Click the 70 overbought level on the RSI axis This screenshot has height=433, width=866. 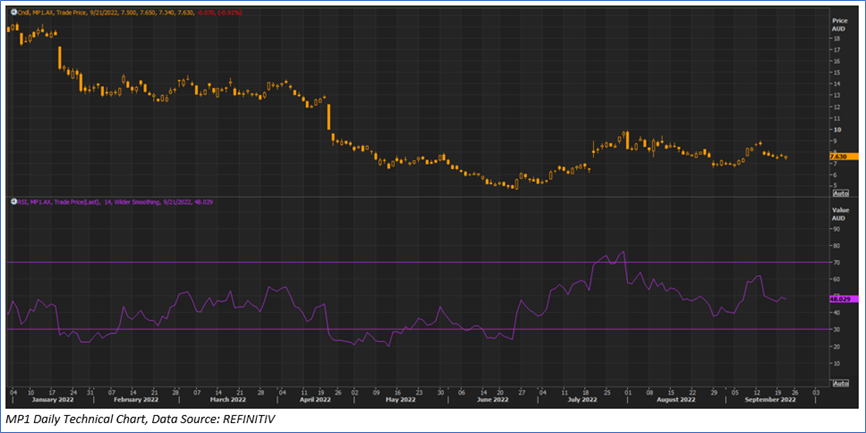[x=837, y=262]
